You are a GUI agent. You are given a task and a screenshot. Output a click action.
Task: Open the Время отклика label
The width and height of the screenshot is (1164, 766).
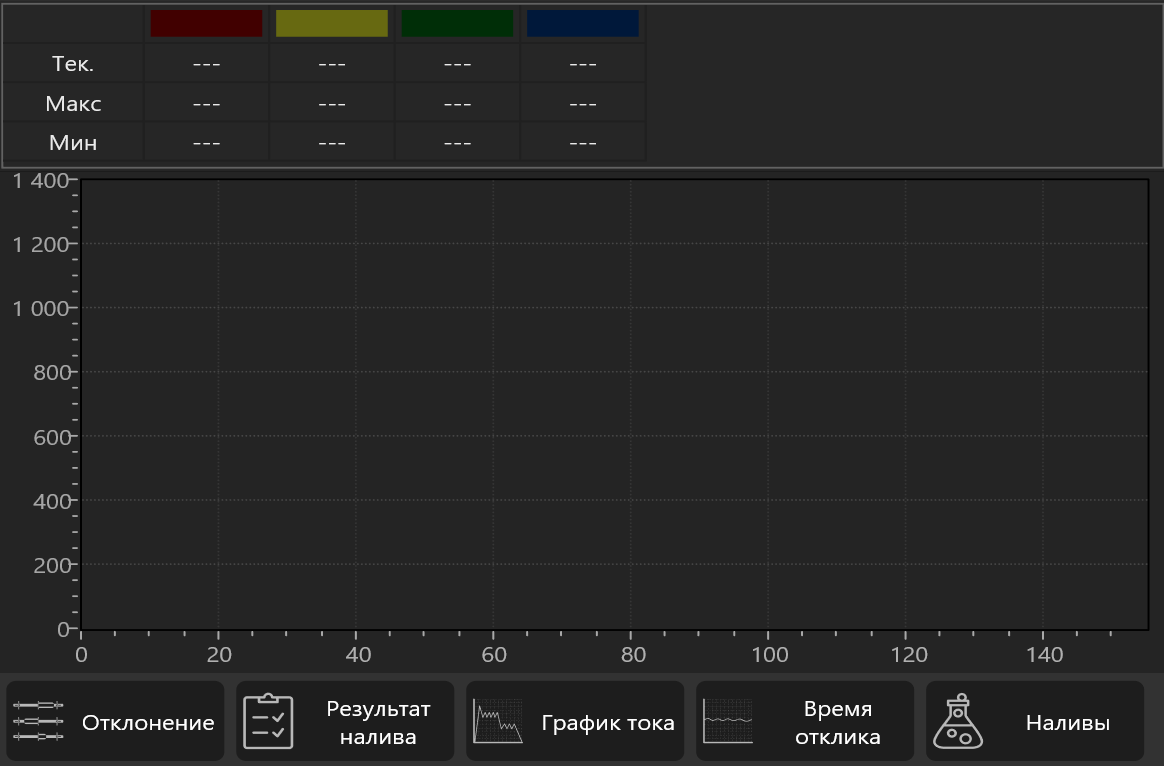pos(837,722)
